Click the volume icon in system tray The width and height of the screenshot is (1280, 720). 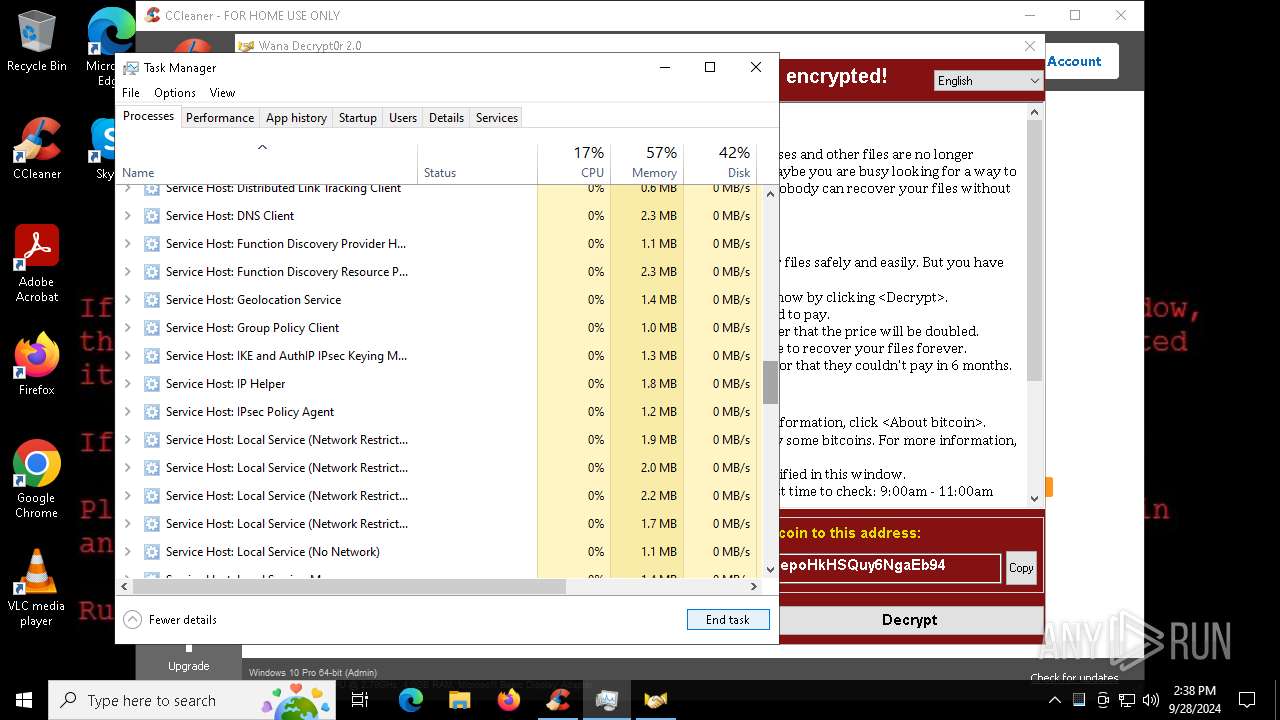pos(1149,700)
